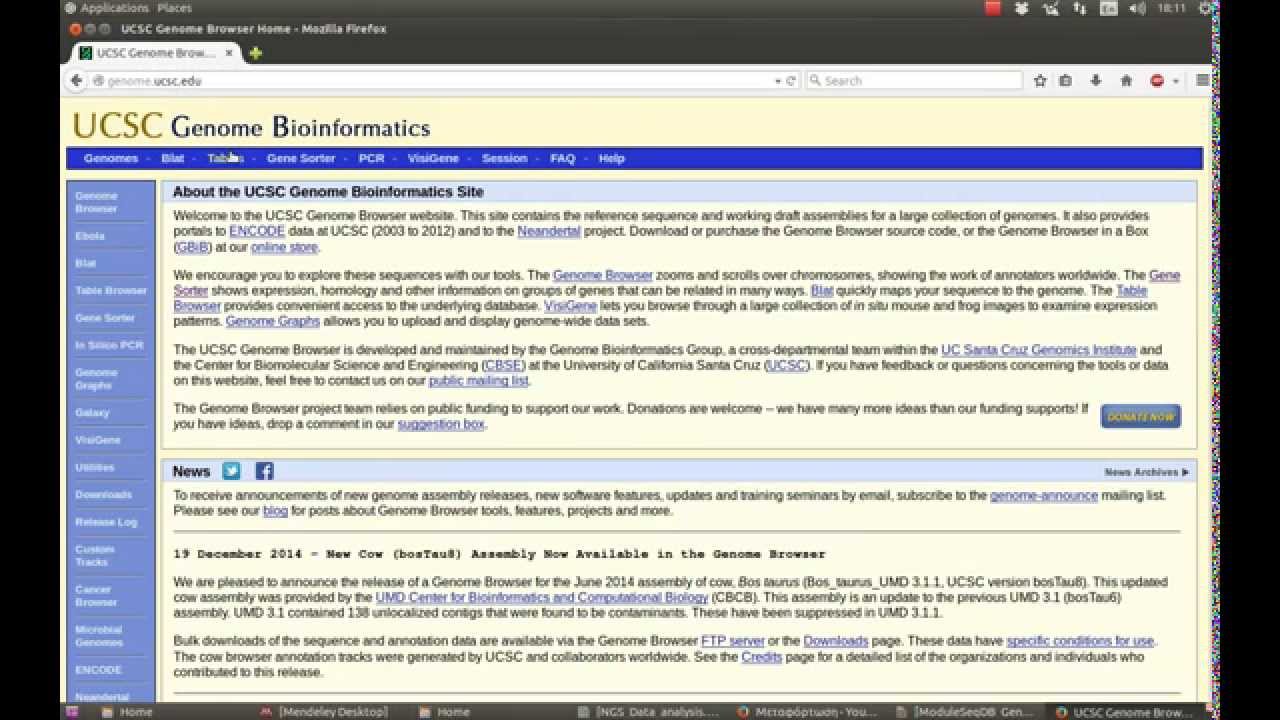Open Release Log in the left sidebar
The height and width of the screenshot is (720, 1280).
(x=106, y=522)
